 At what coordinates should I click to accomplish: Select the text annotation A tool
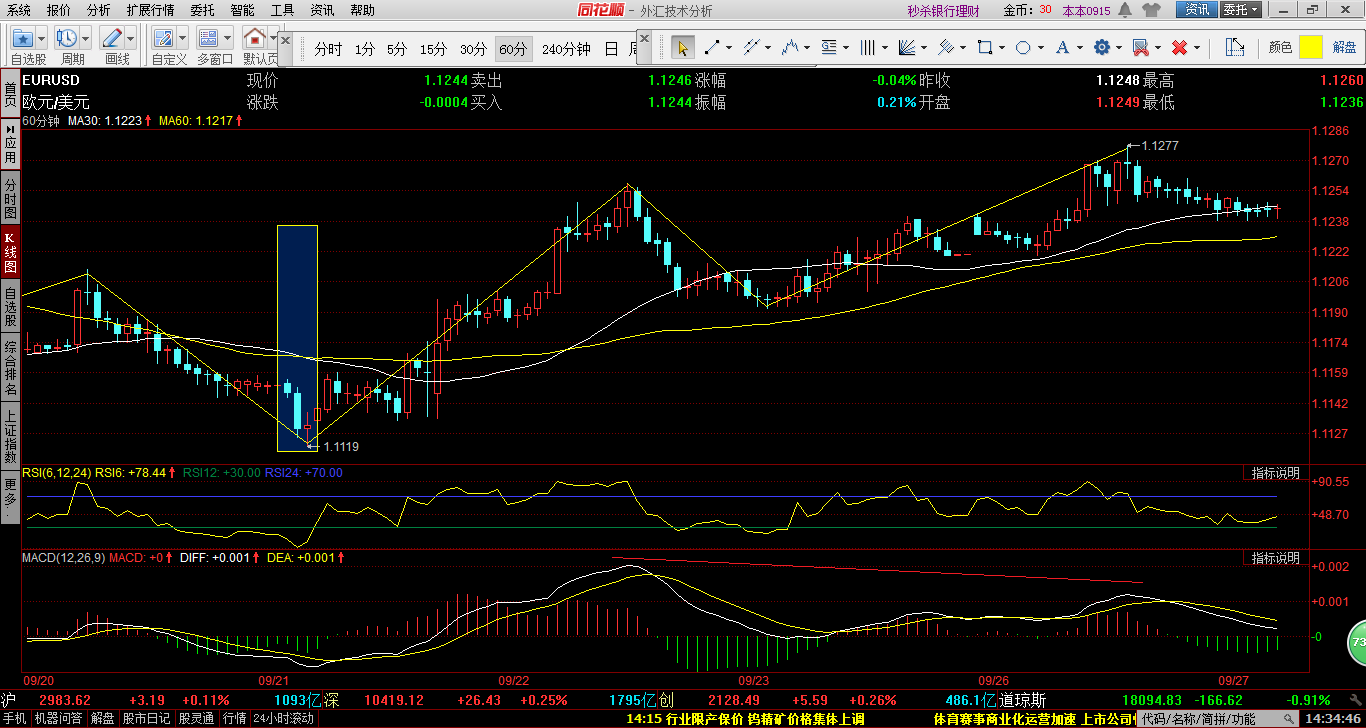tap(1062, 47)
